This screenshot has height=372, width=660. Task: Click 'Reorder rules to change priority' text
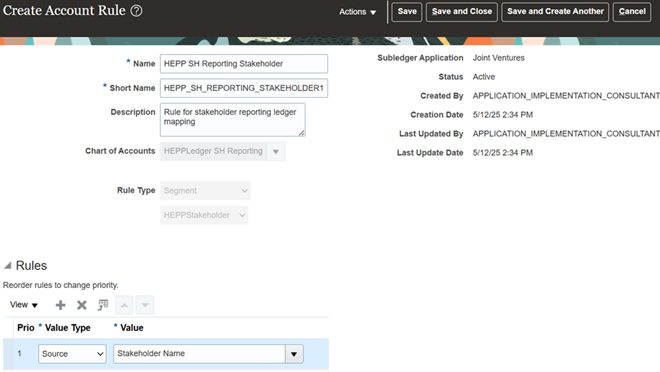[x=61, y=285]
